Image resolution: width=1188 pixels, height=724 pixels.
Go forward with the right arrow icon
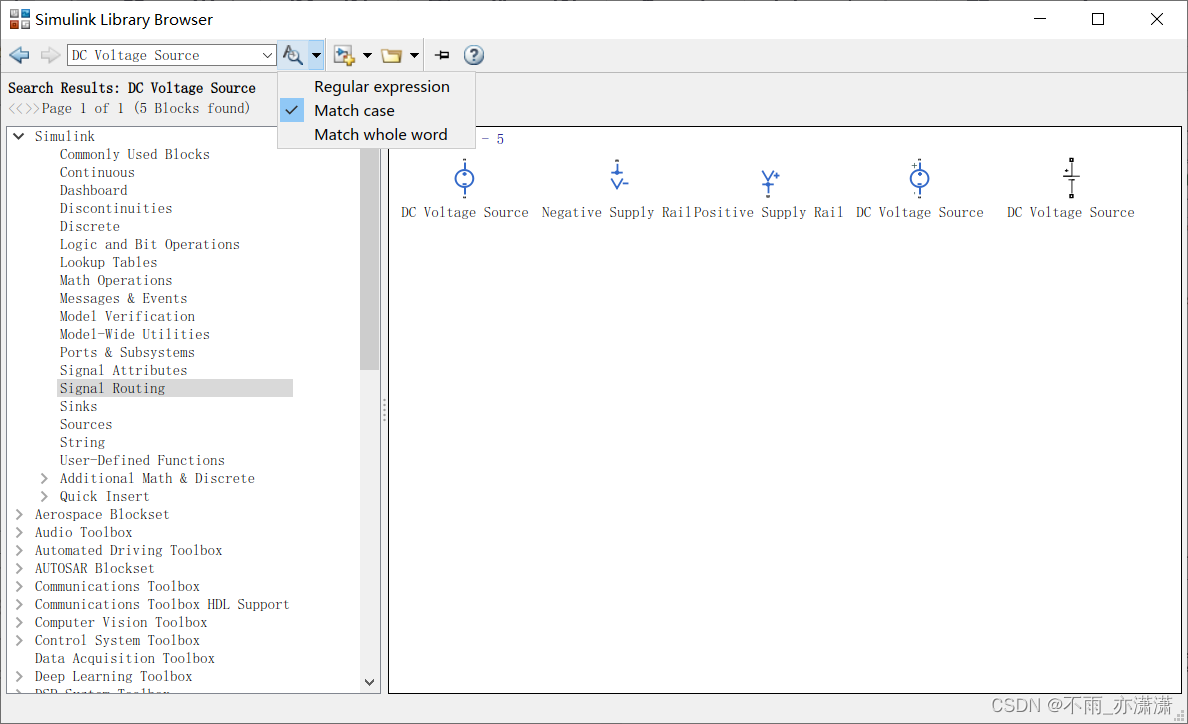tap(50, 55)
